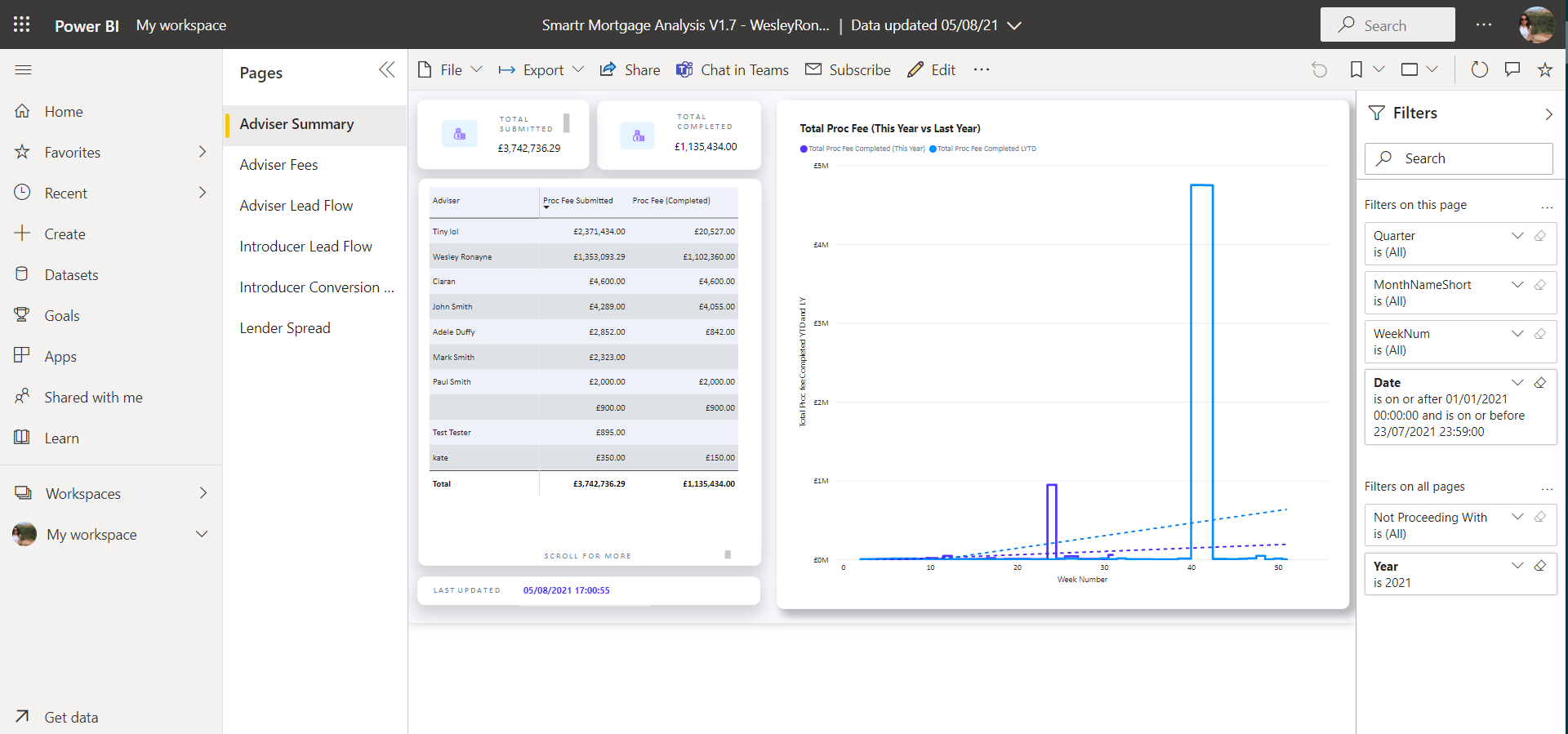Viewport: 1568px width, 734px height.
Task: Expand Workspaces flyout chevron
Action: point(203,493)
